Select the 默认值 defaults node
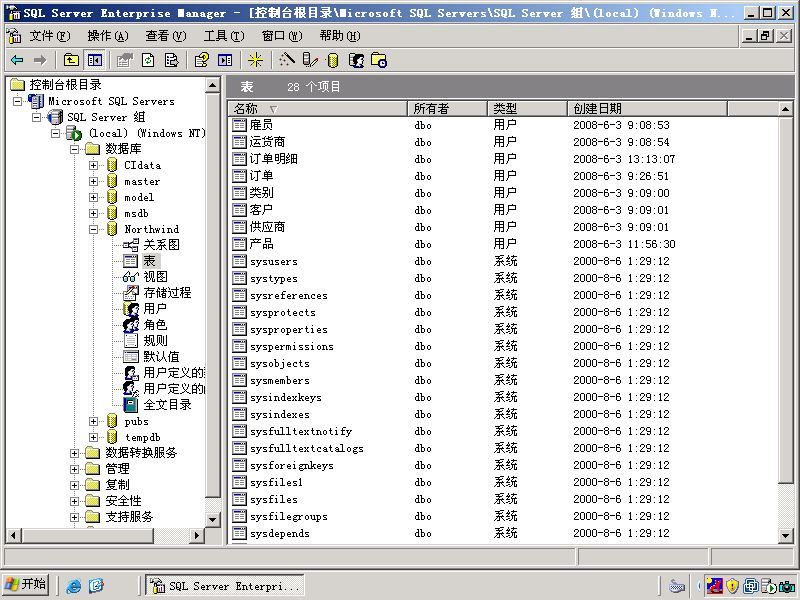The width and height of the screenshot is (800, 600). click(x=161, y=357)
